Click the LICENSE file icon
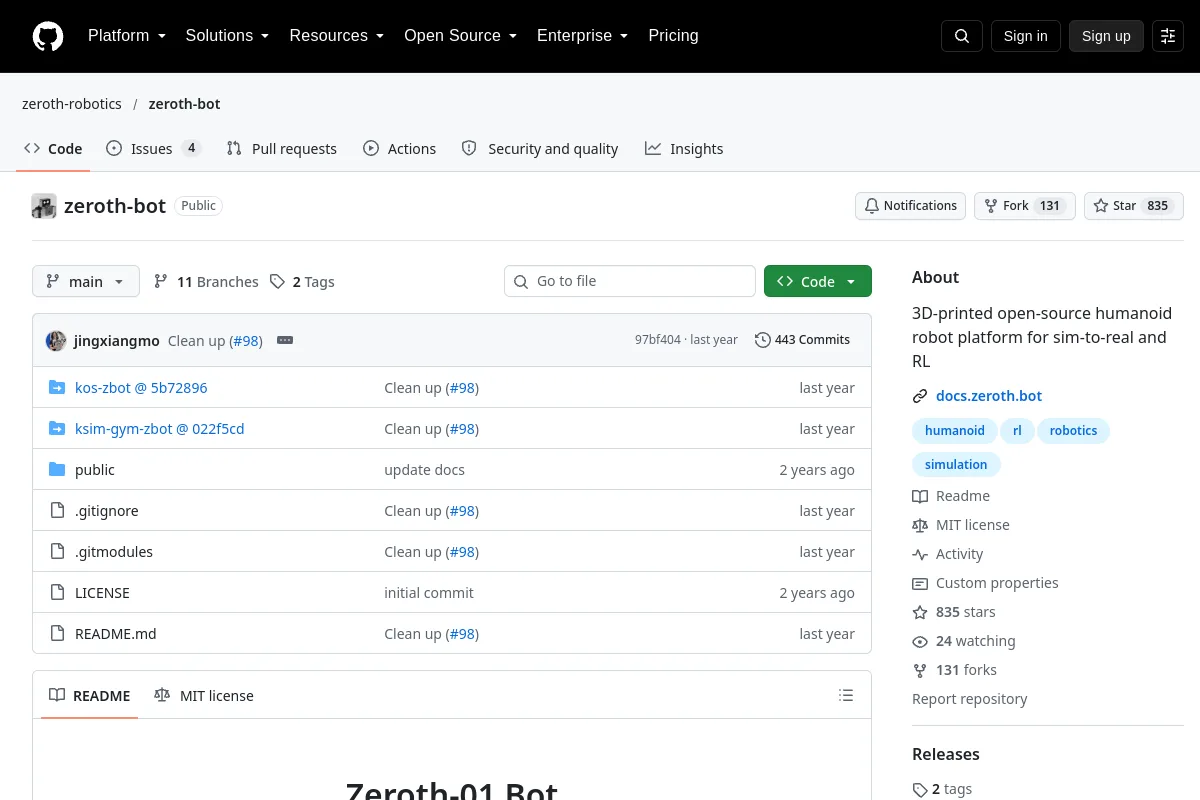The height and width of the screenshot is (800, 1200). pyautogui.click(x=57, y=593)
